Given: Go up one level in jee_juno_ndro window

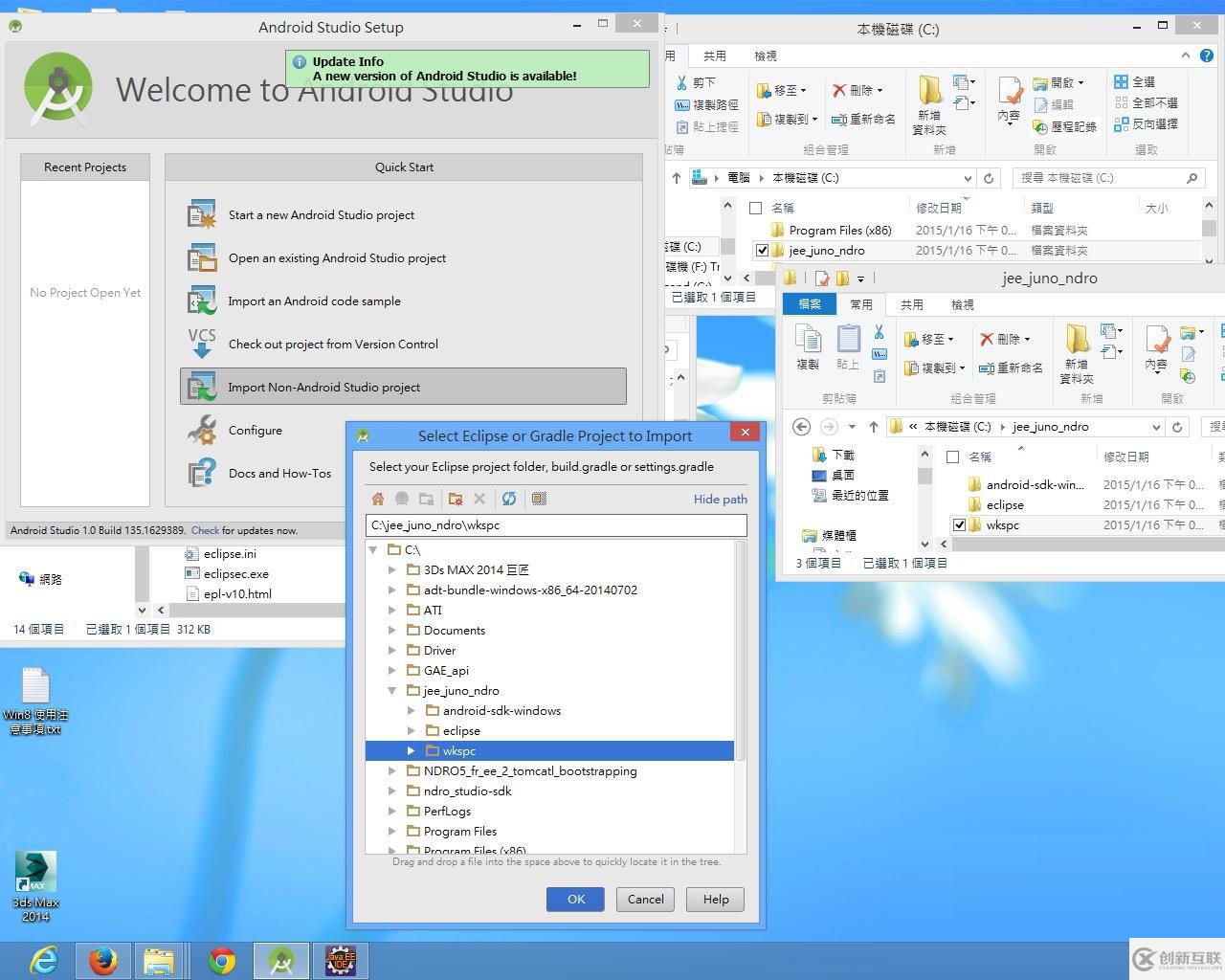Looking at the screenshot, I should [x=873, y=427].
